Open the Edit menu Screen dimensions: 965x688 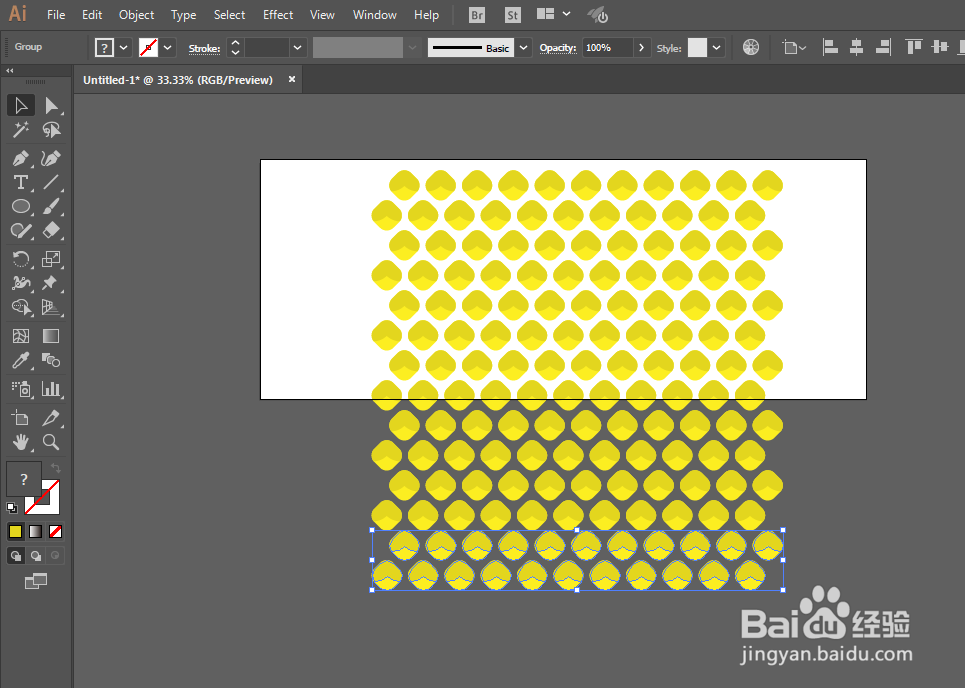tap(92, 15)
